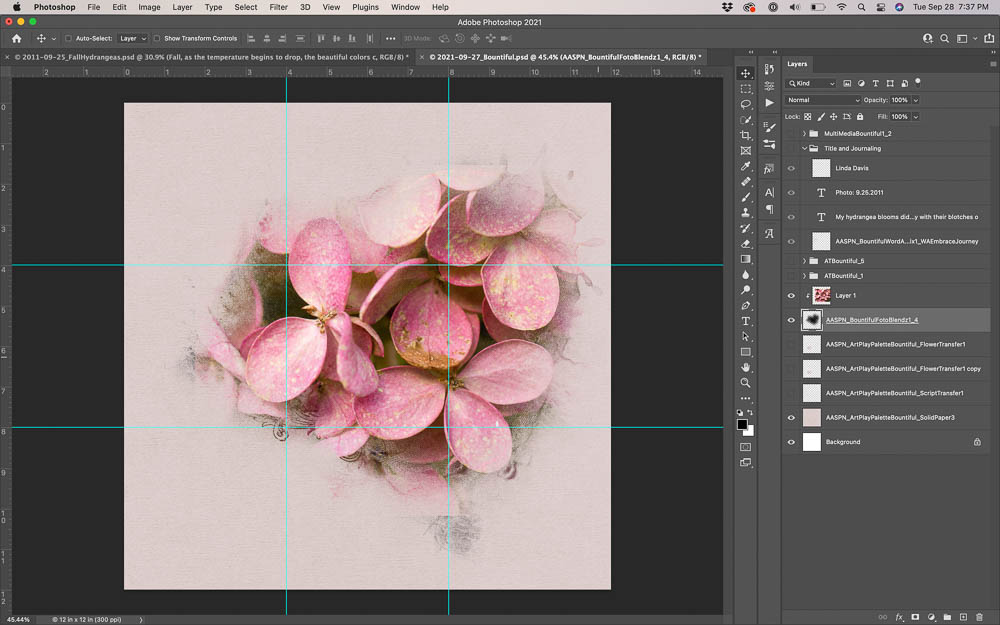Select the Path Selection arrow tool
Image resolution: width=1000 pixels, height=625 pixels.
click(745, 336)
